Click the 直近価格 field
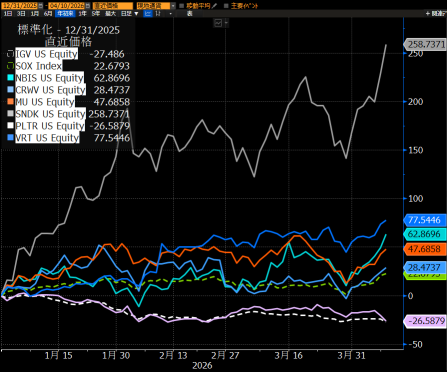447x372 pixels. 113,6
